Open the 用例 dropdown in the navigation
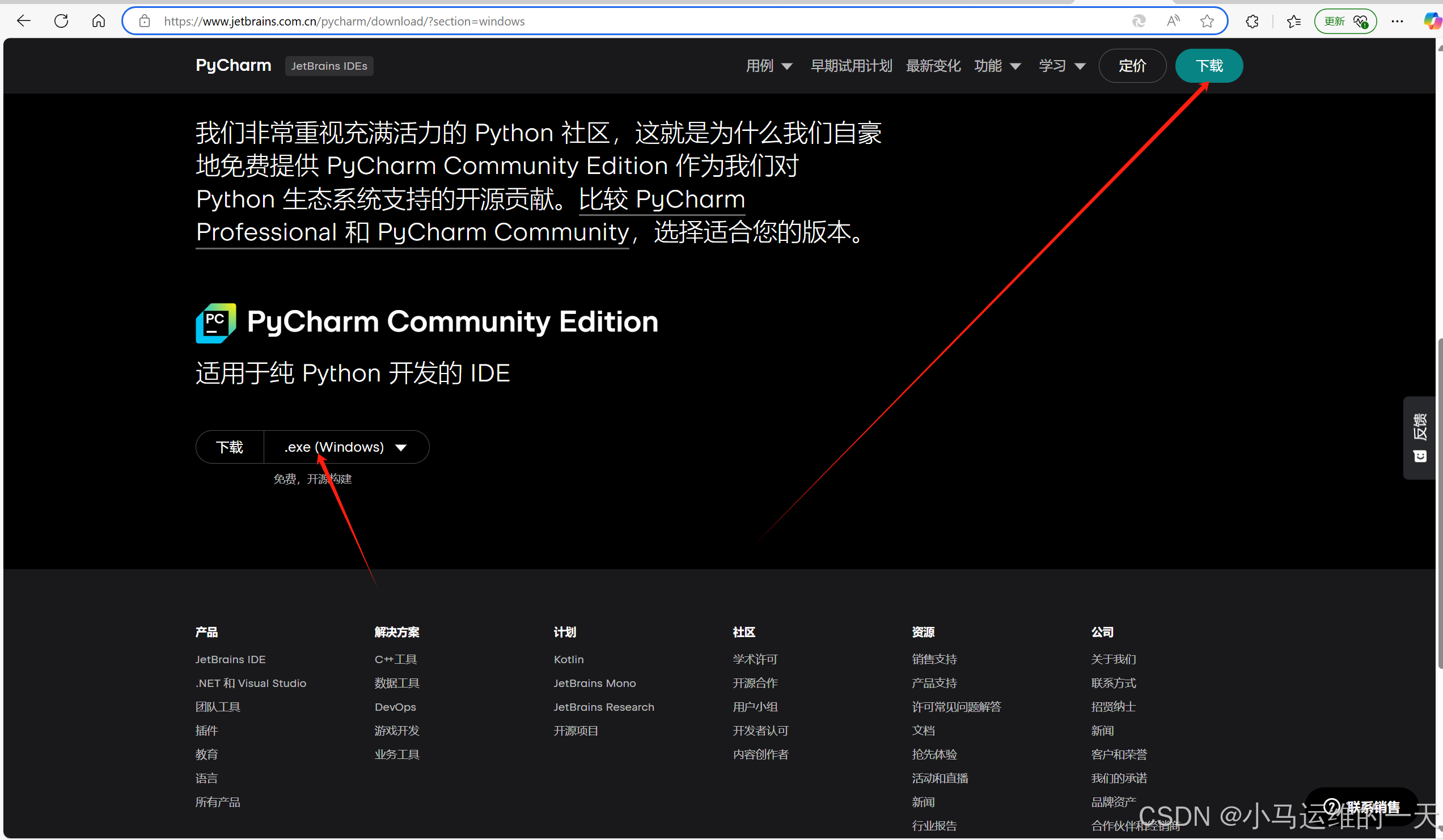Viewport: 1443px width, 840px height. click(768, 65)
